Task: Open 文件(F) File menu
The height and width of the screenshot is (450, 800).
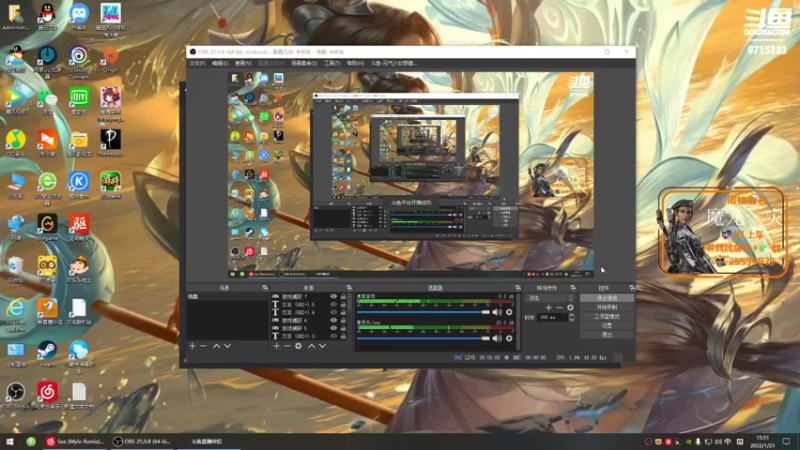Action: coord(197,63)
